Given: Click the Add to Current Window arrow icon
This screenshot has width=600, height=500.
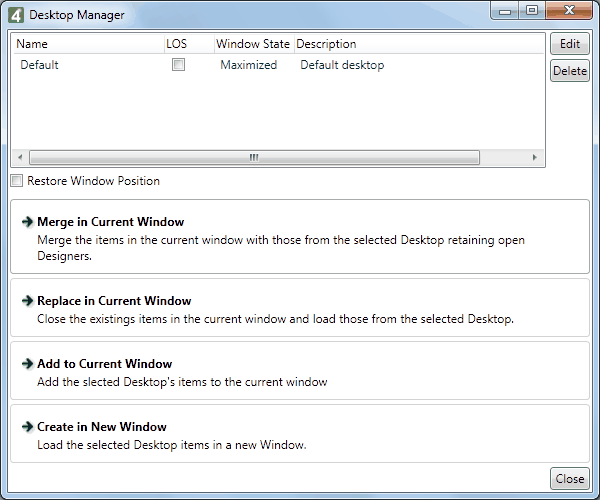Looking at the screenshot, I should (28, 363).
